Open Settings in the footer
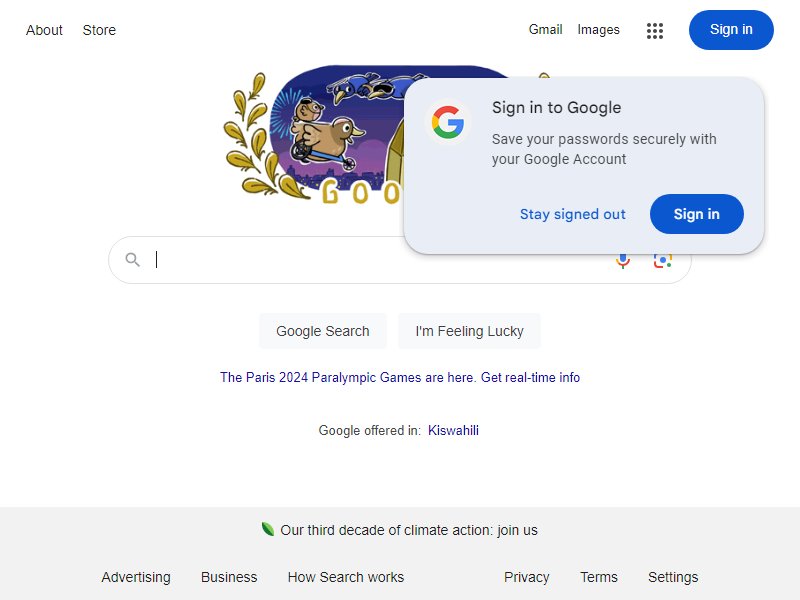Image resolution: width=800 pixels, height=600 pixels. pos(673,577)
